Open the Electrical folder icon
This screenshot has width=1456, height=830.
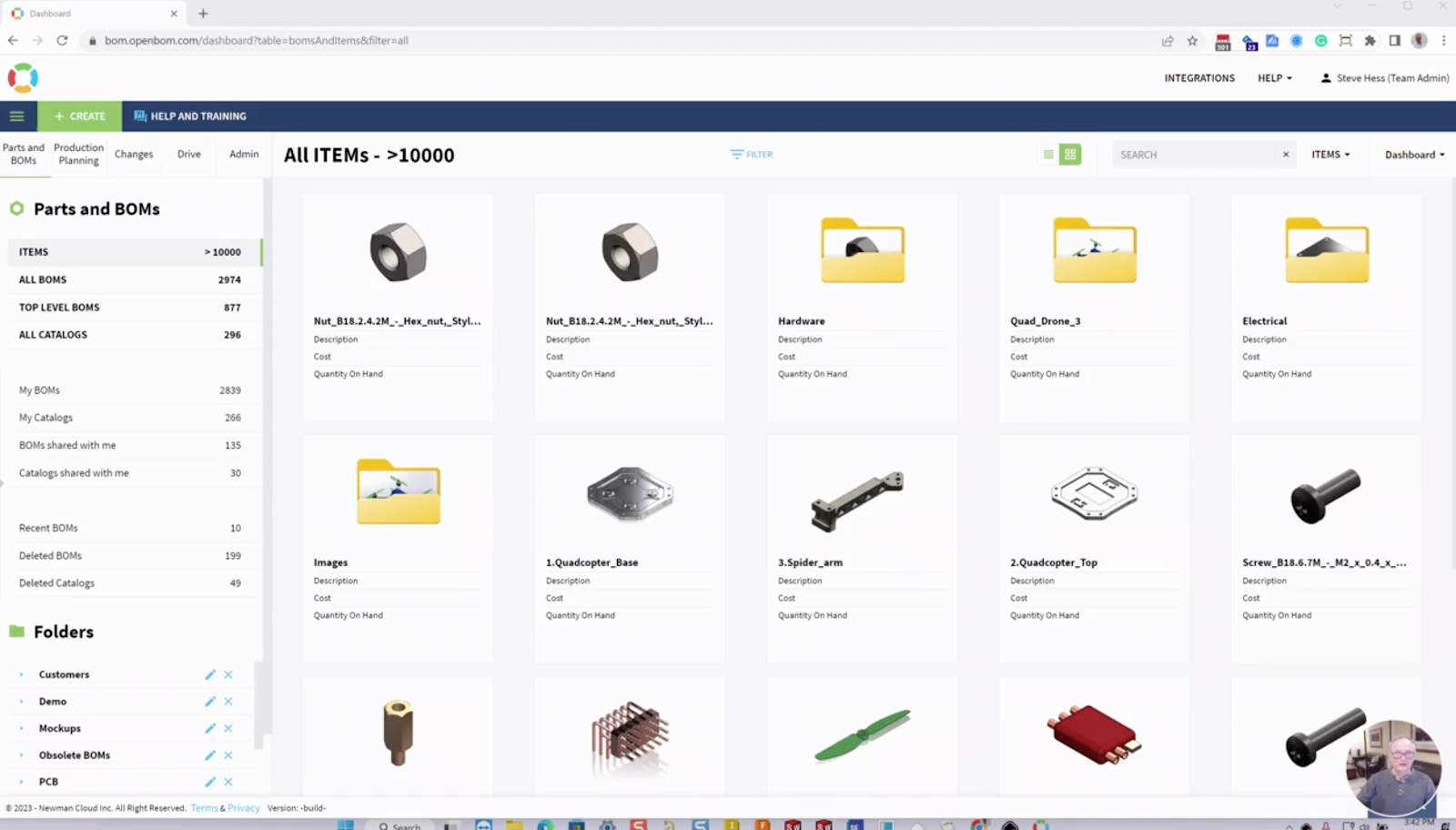click(1327, 250)
